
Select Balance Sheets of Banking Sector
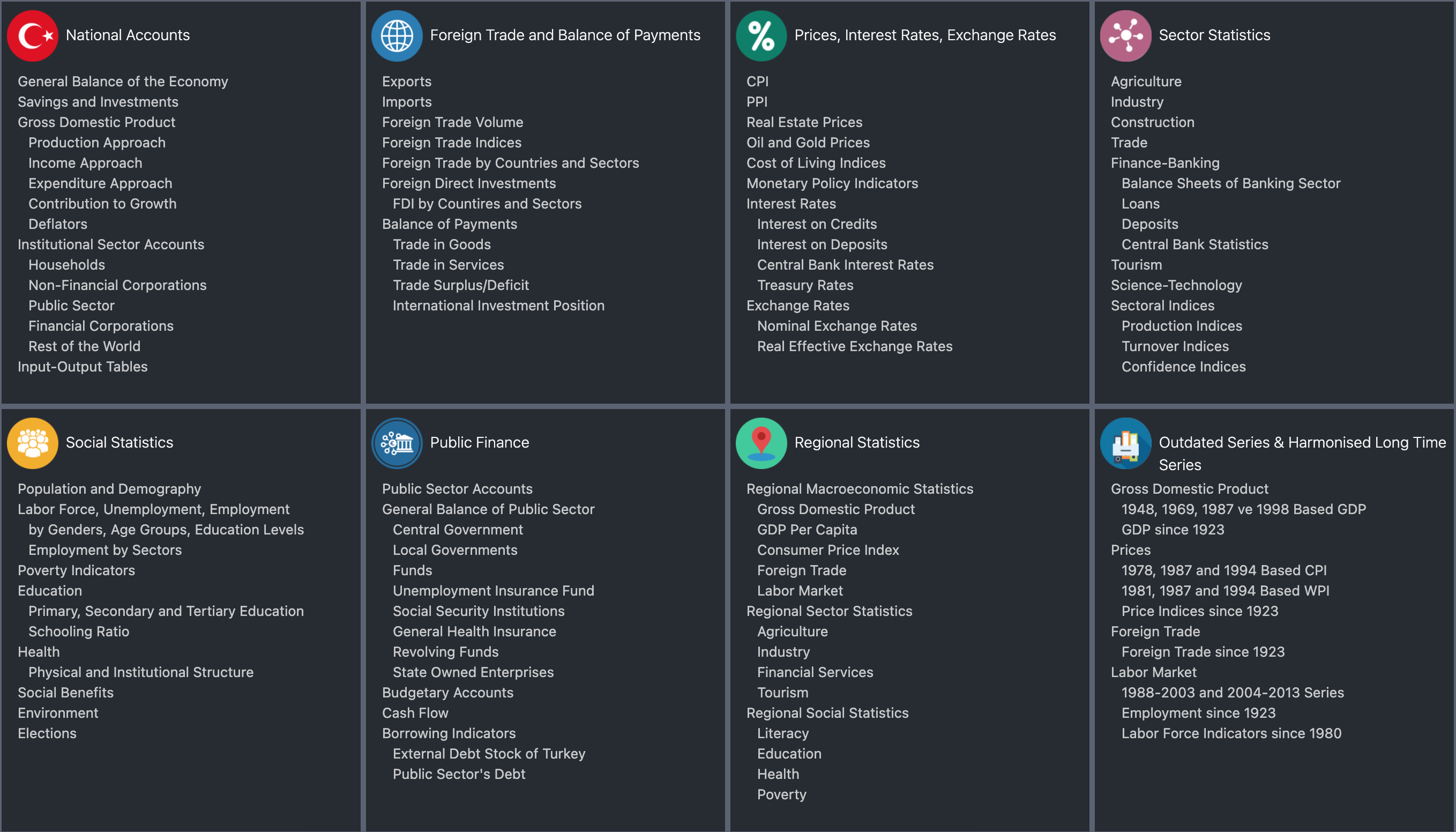pos(1230,183)
